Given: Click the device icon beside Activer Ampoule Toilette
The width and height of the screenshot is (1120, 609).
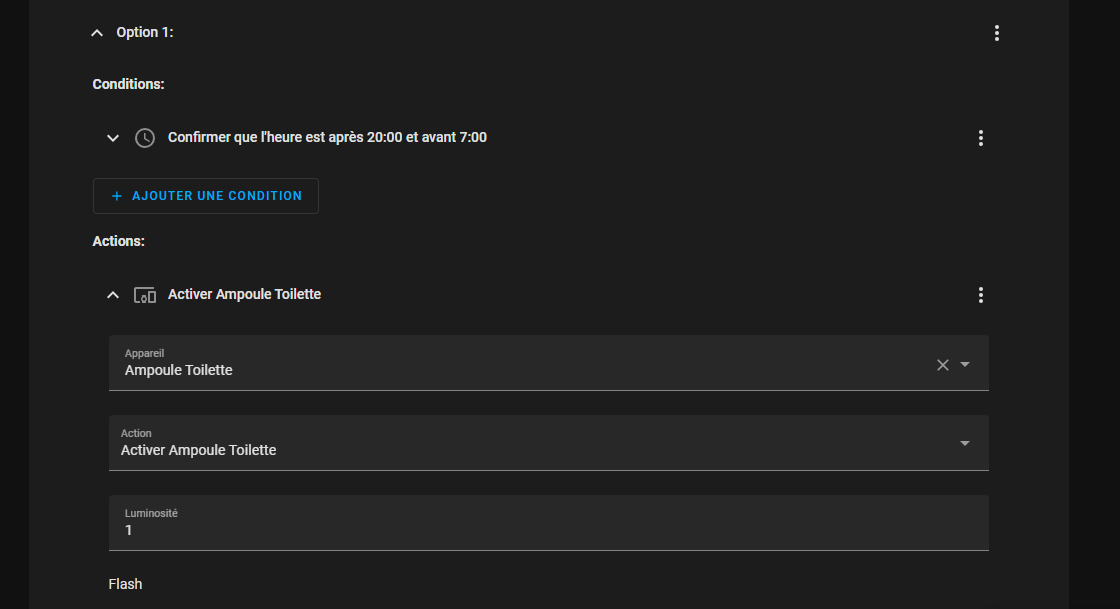Looking at the screenshot, I should pos(145,295).
